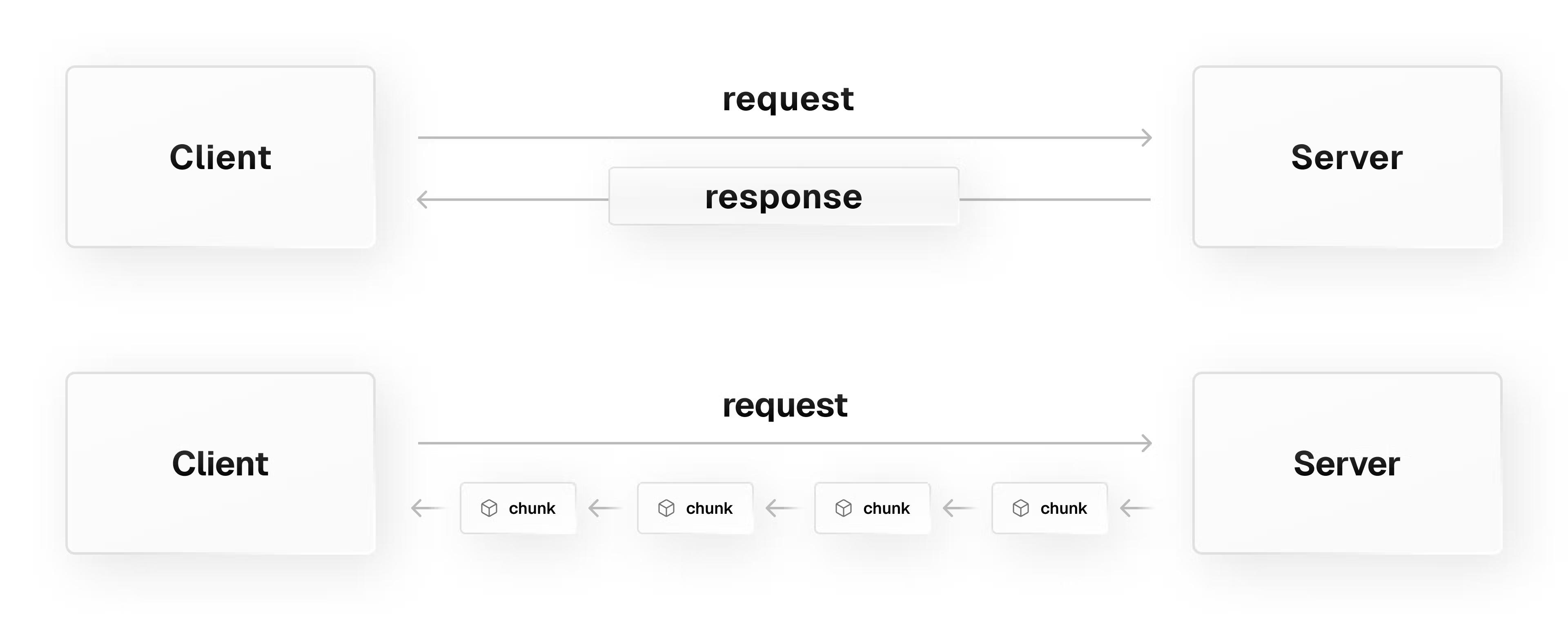Click the response arrowhead pointing at top Client

click(x=423, y=199)
